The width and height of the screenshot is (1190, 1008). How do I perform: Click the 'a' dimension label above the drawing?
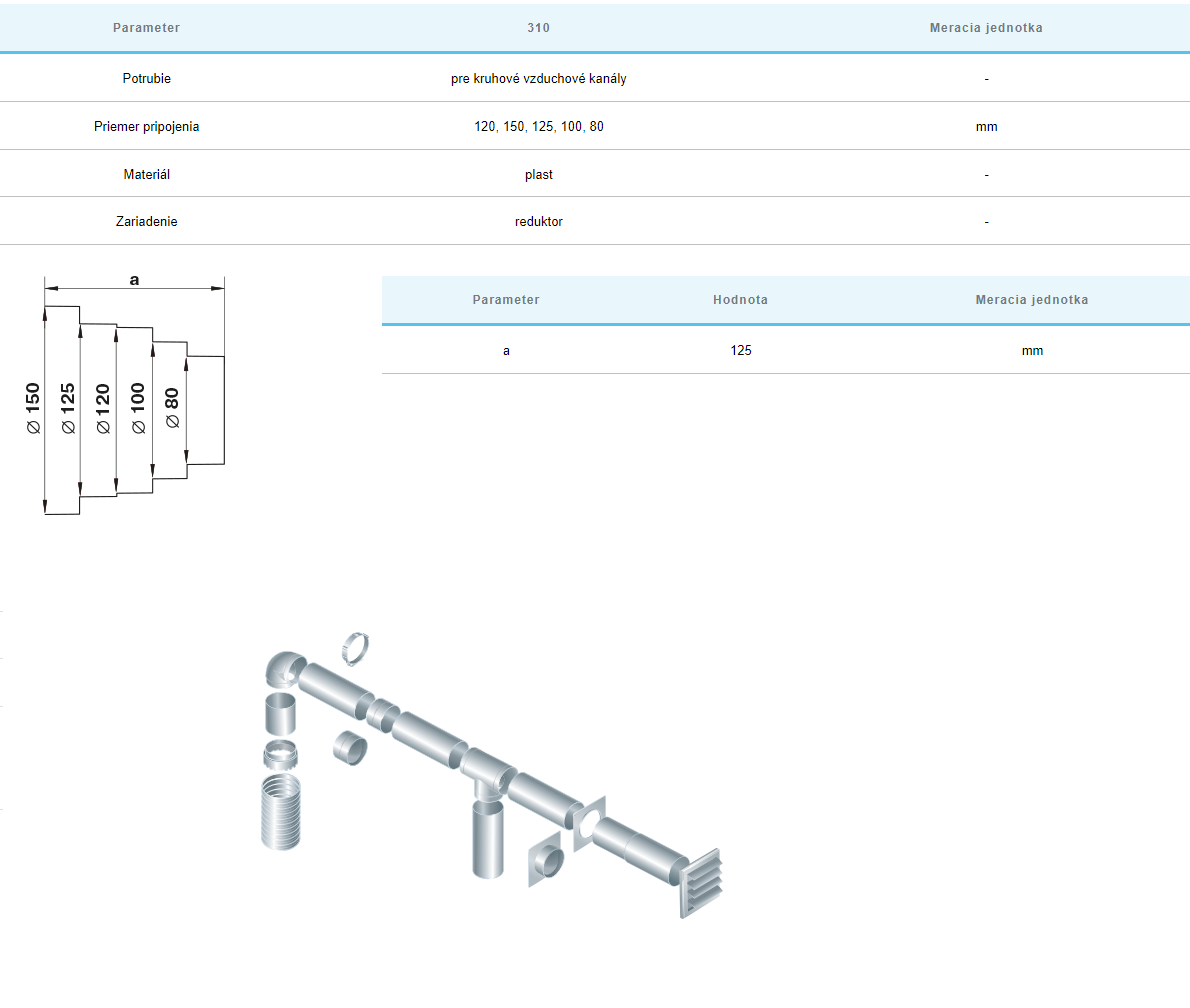coord(134,280)
